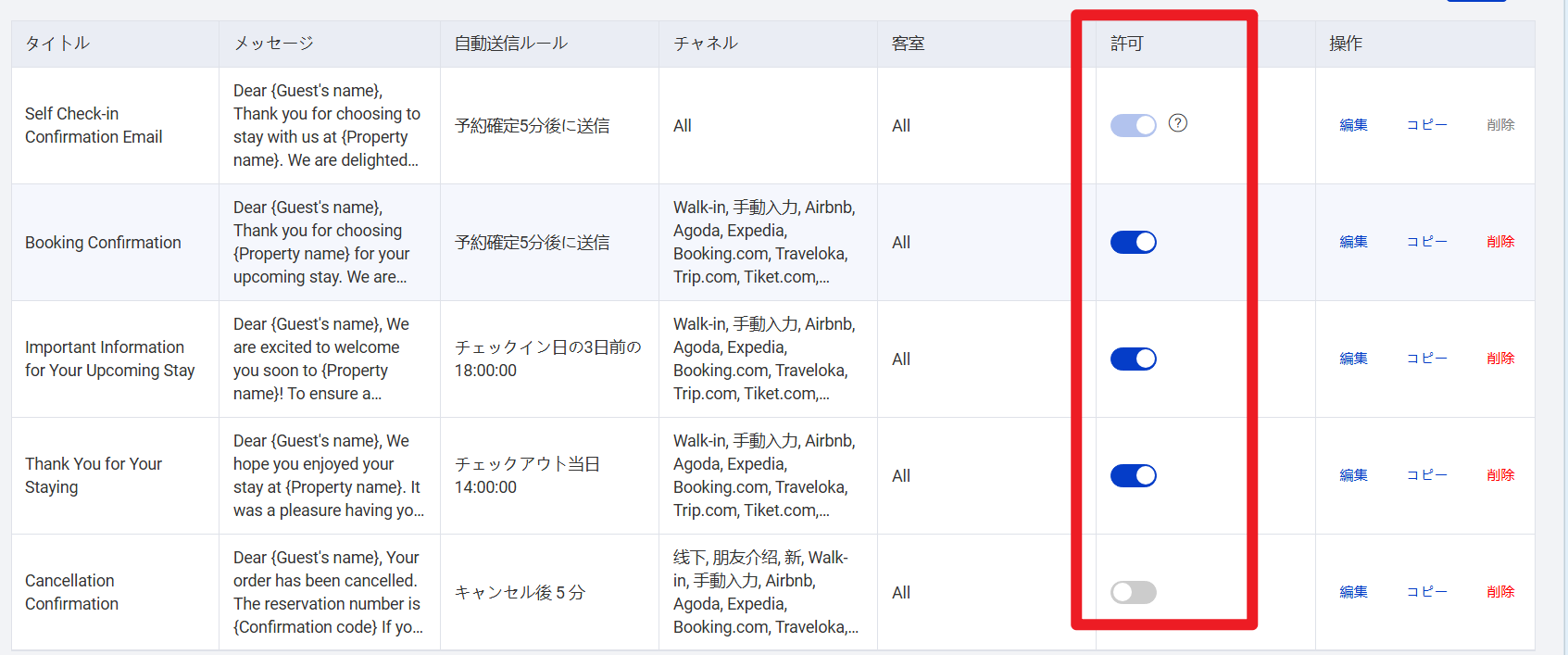Click コピー in Important Information for Your Upcoming Stay row

[x=1426, y=359]
